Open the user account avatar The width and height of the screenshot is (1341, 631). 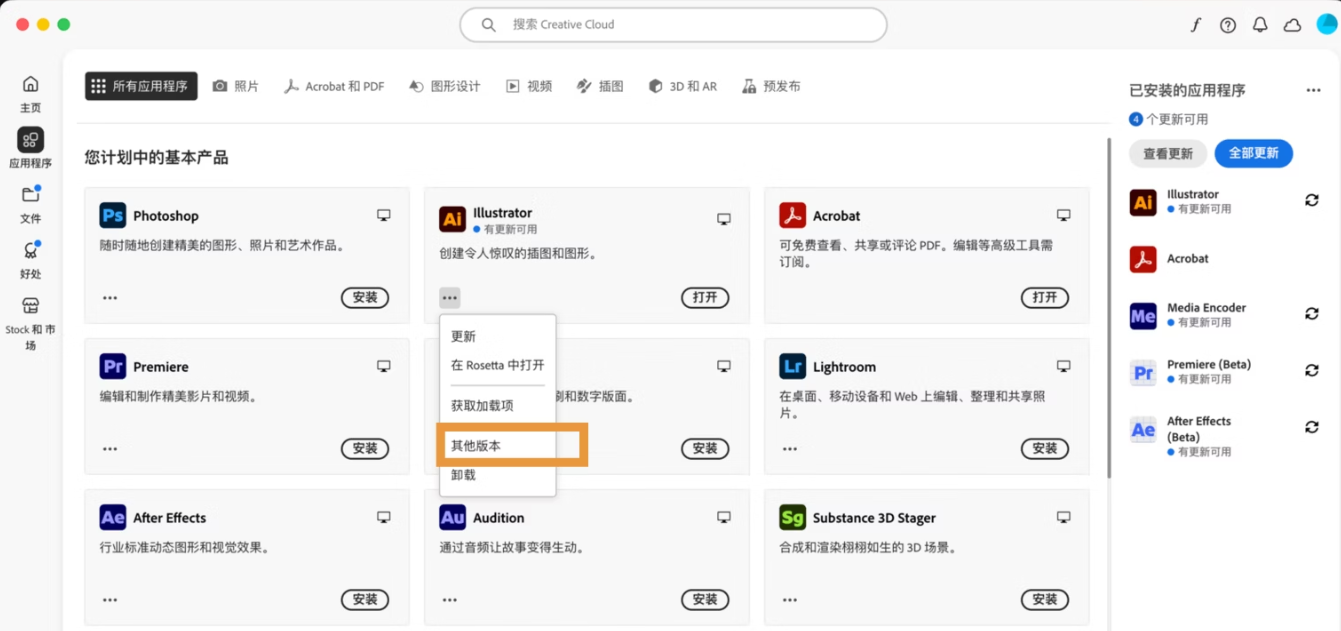tap(1326, 24)
